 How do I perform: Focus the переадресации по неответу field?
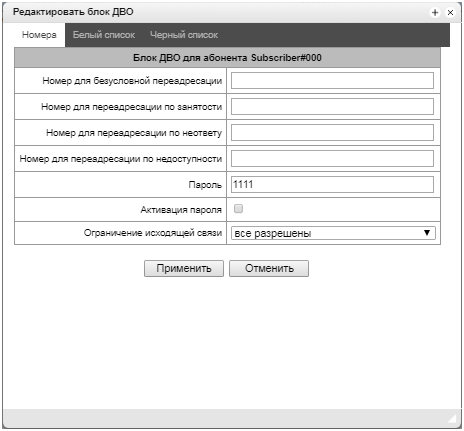[332, 133]
